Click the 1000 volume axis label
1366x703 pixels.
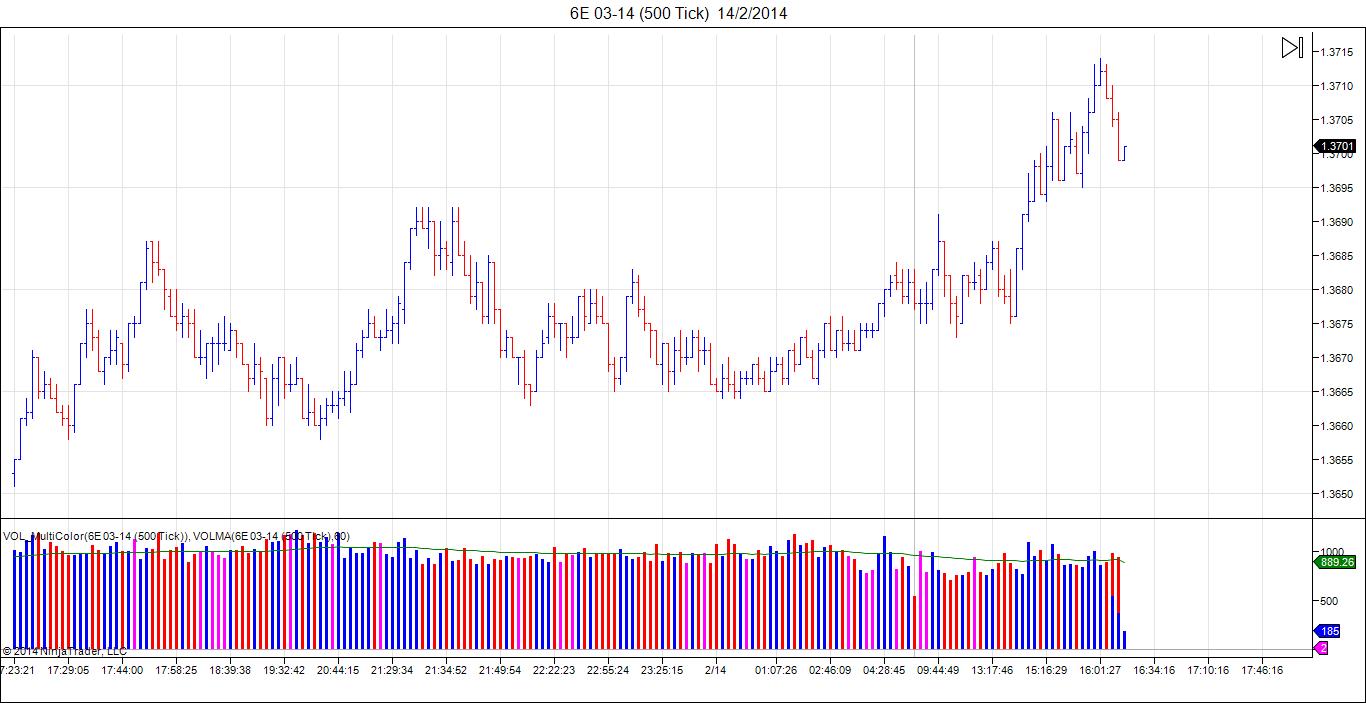[1332, 552]
